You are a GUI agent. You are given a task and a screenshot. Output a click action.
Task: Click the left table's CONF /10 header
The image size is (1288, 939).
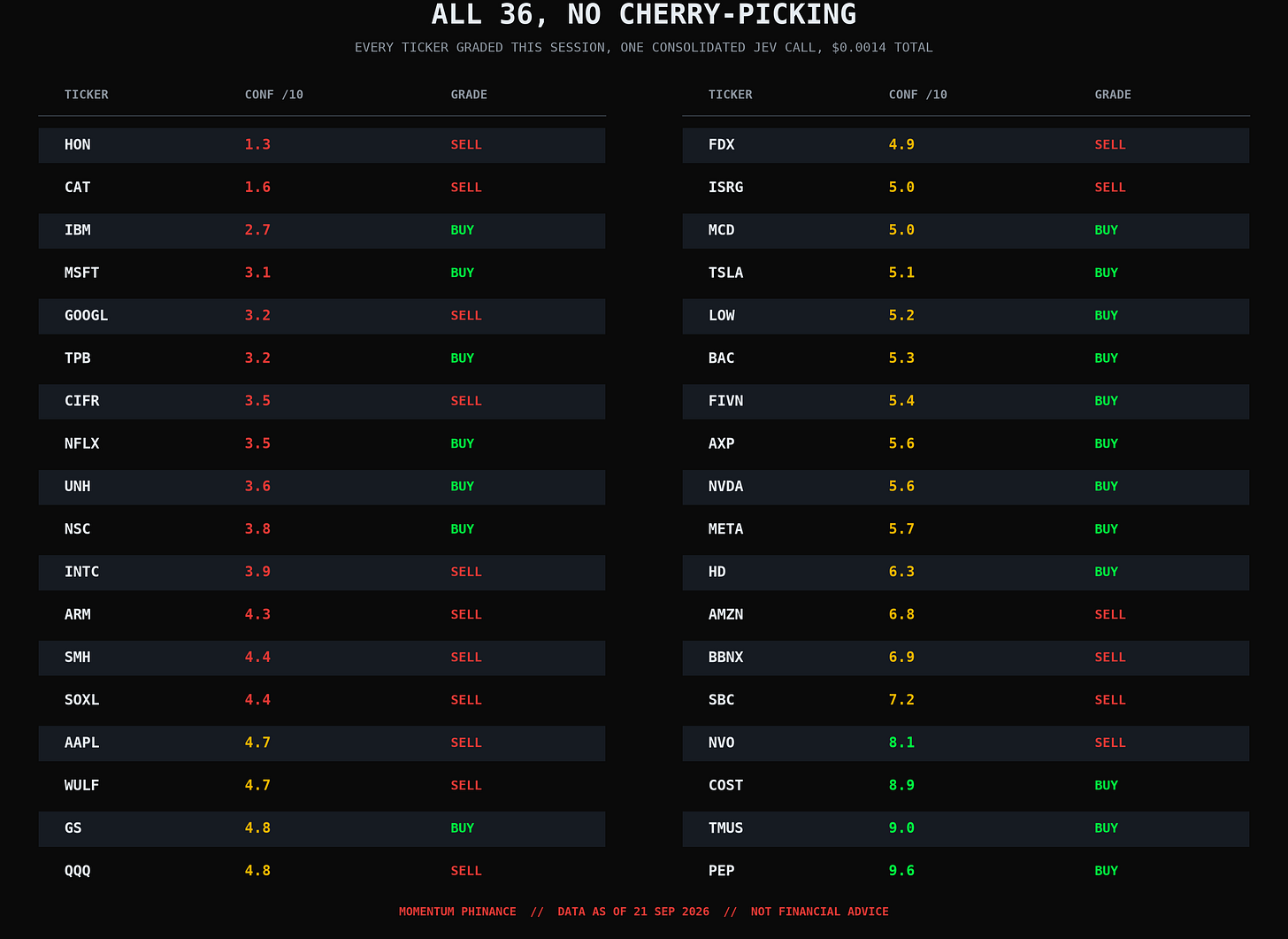(x=274, y=95)
